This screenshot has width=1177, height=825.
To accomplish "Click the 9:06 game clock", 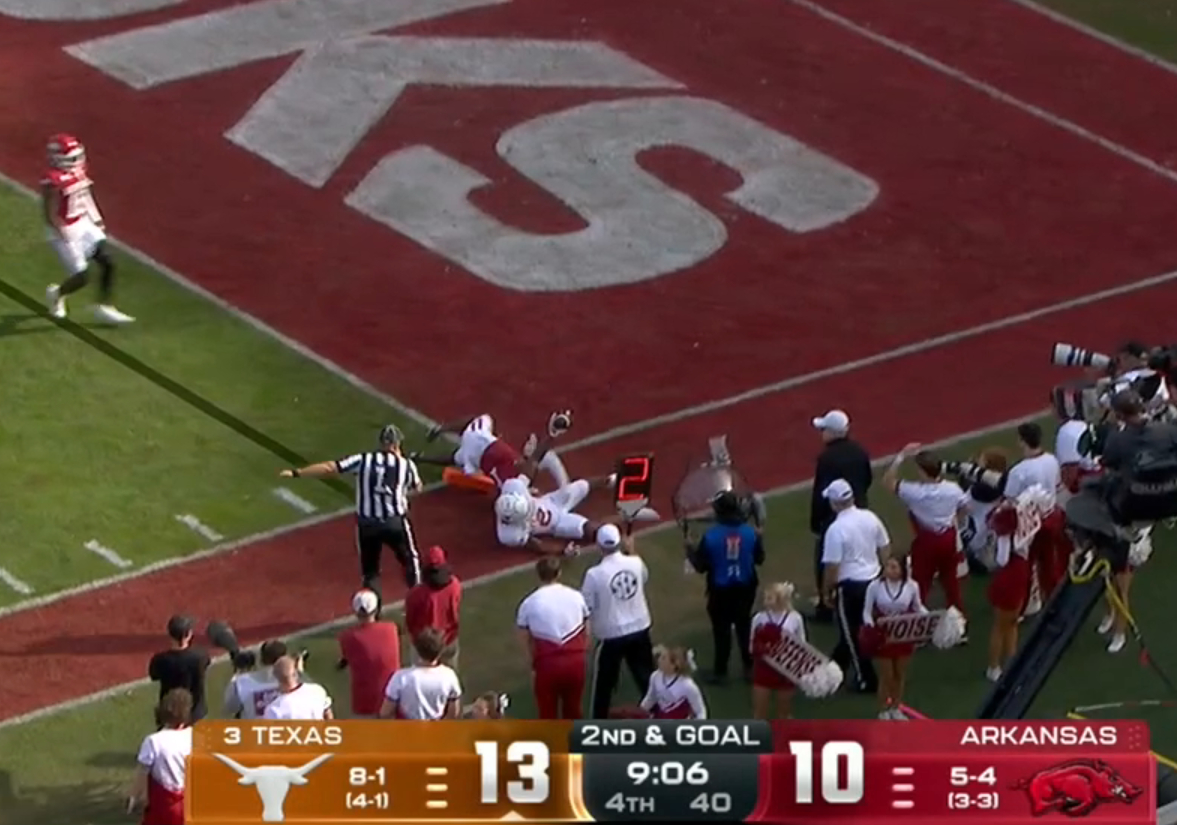I will (x=667, y=772).
